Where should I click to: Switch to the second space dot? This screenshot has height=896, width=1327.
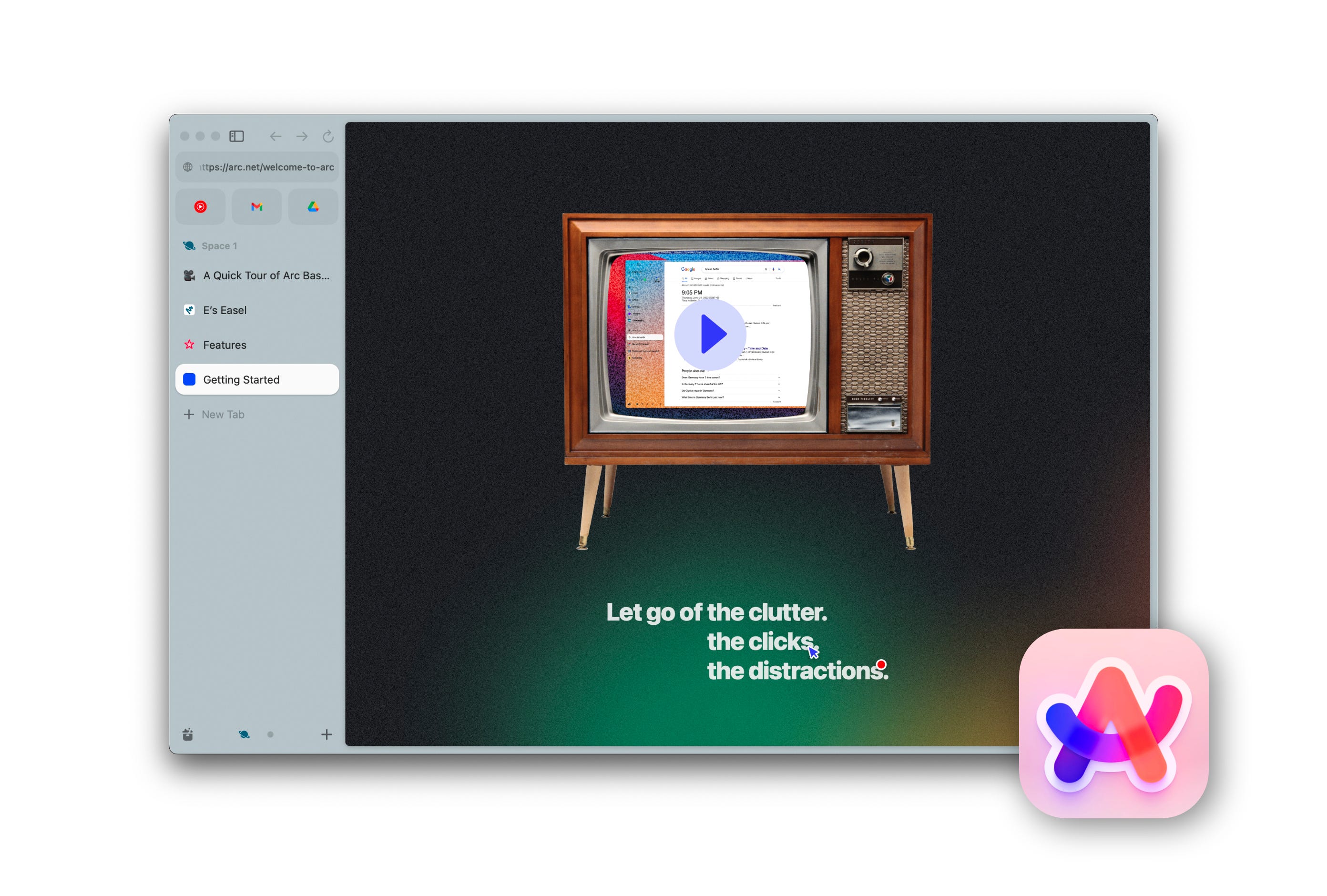pos(270,734)
